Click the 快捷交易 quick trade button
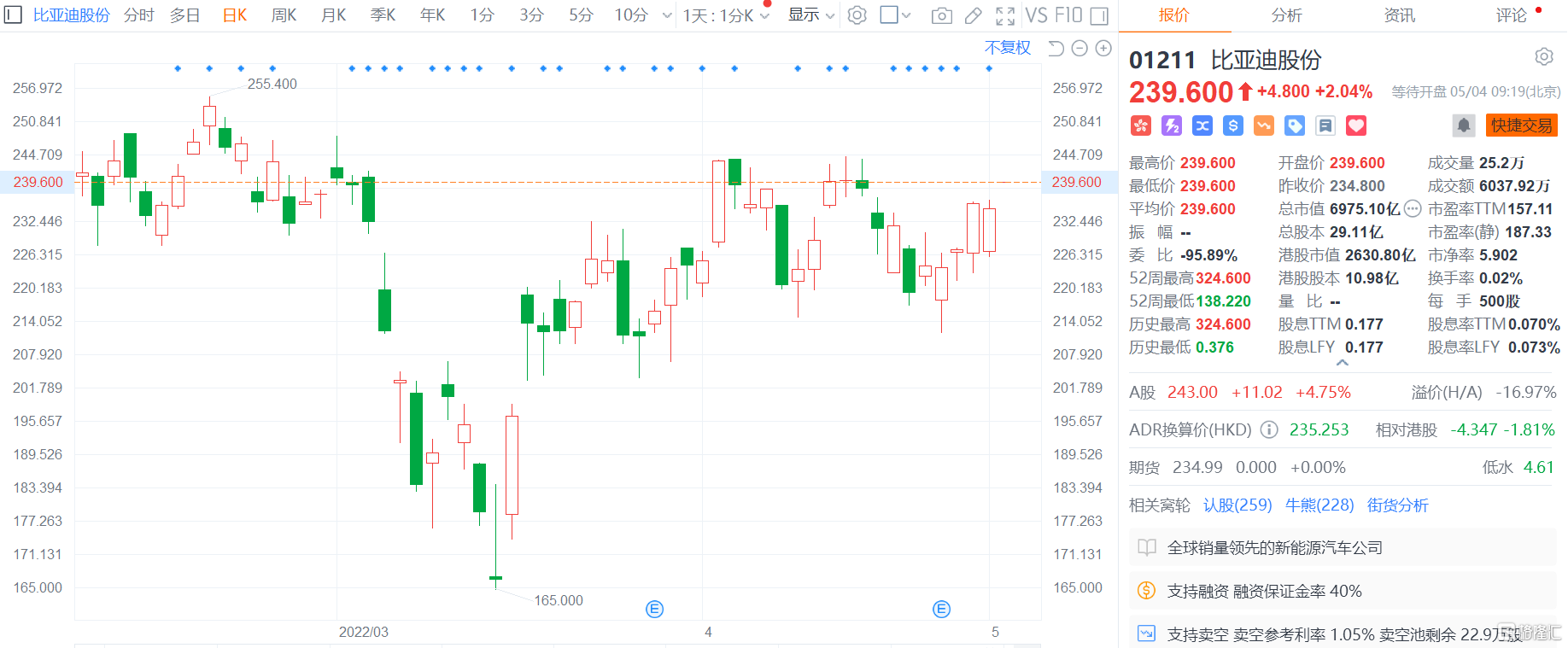This screenshot has width=1568, height=648. 1522,126
